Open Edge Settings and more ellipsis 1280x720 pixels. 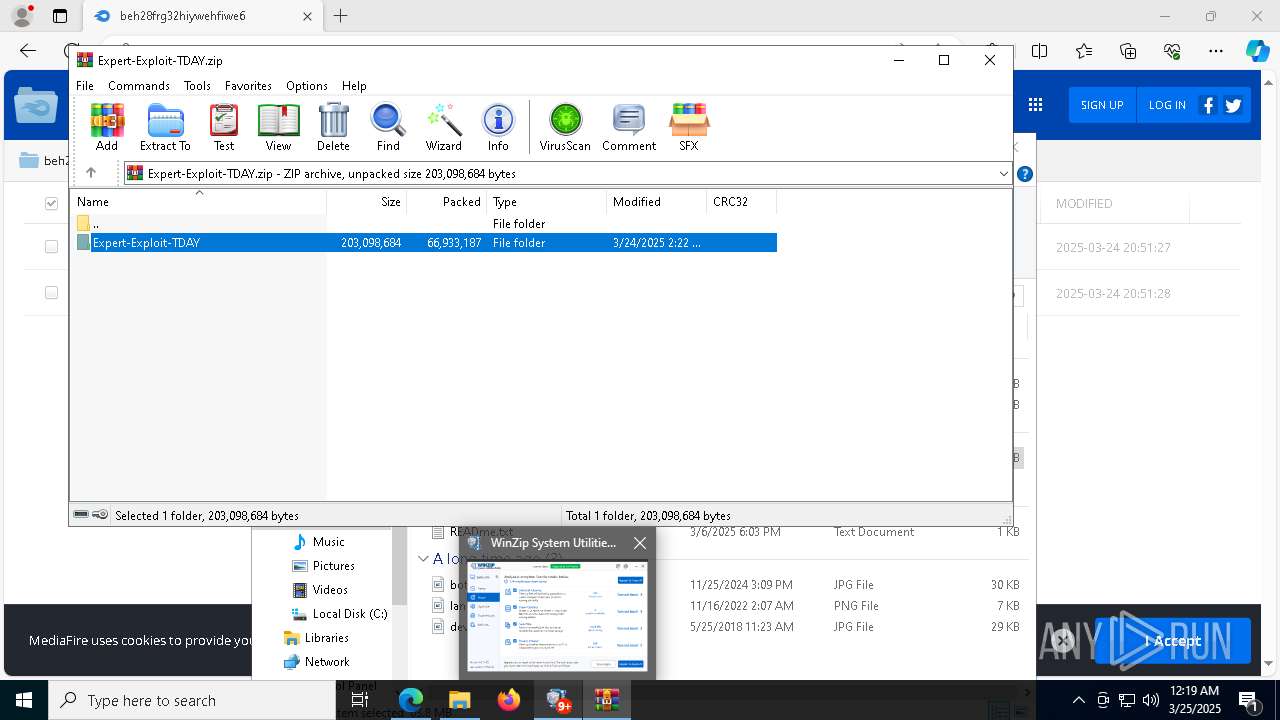(1216, 51)
